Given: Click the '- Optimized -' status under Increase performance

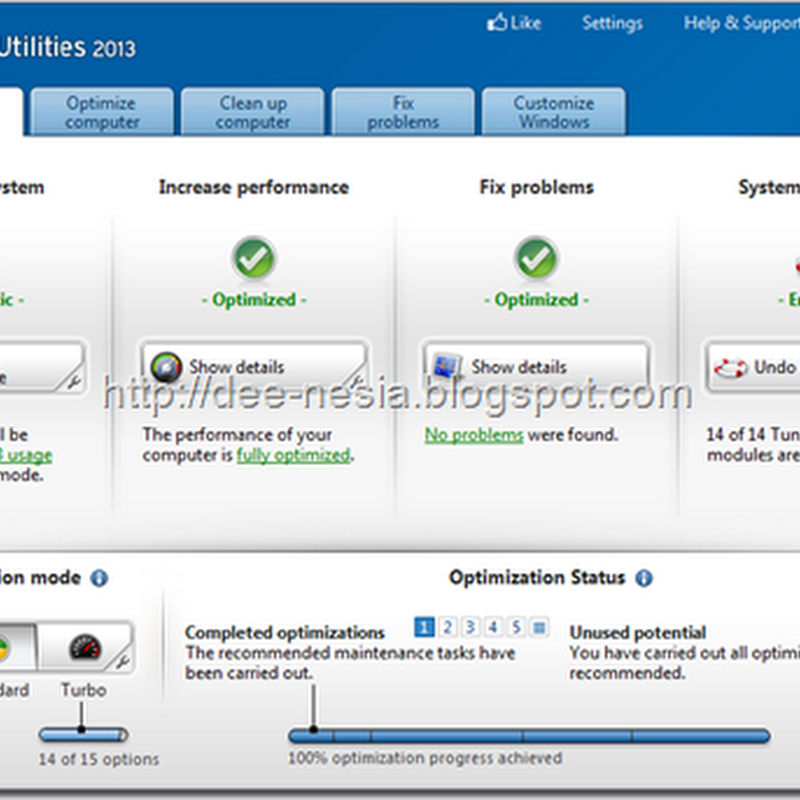Looking at the screenshot, I should [x=254, y=299].
